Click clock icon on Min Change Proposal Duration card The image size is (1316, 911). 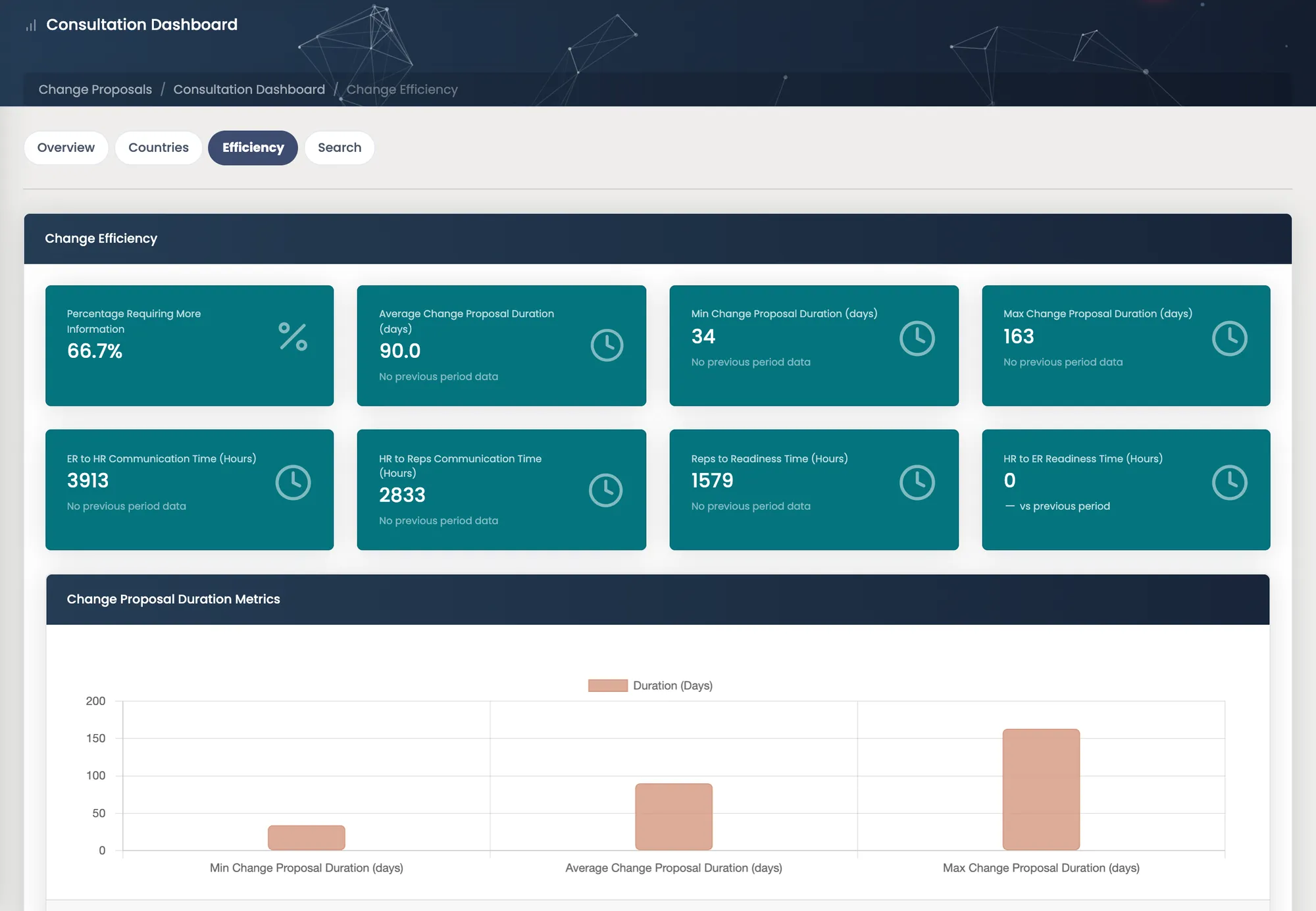917,338
